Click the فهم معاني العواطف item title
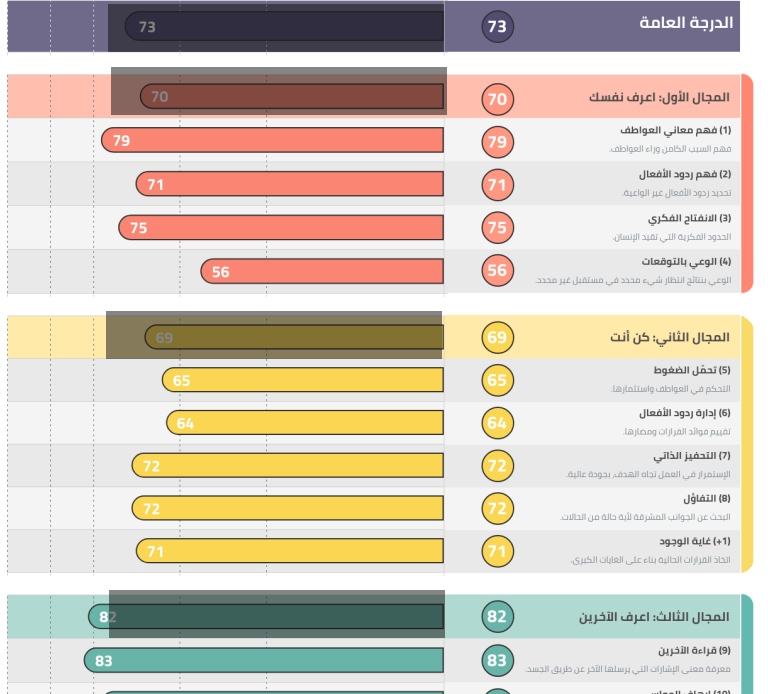768x694 pixels. pos(676,130)
